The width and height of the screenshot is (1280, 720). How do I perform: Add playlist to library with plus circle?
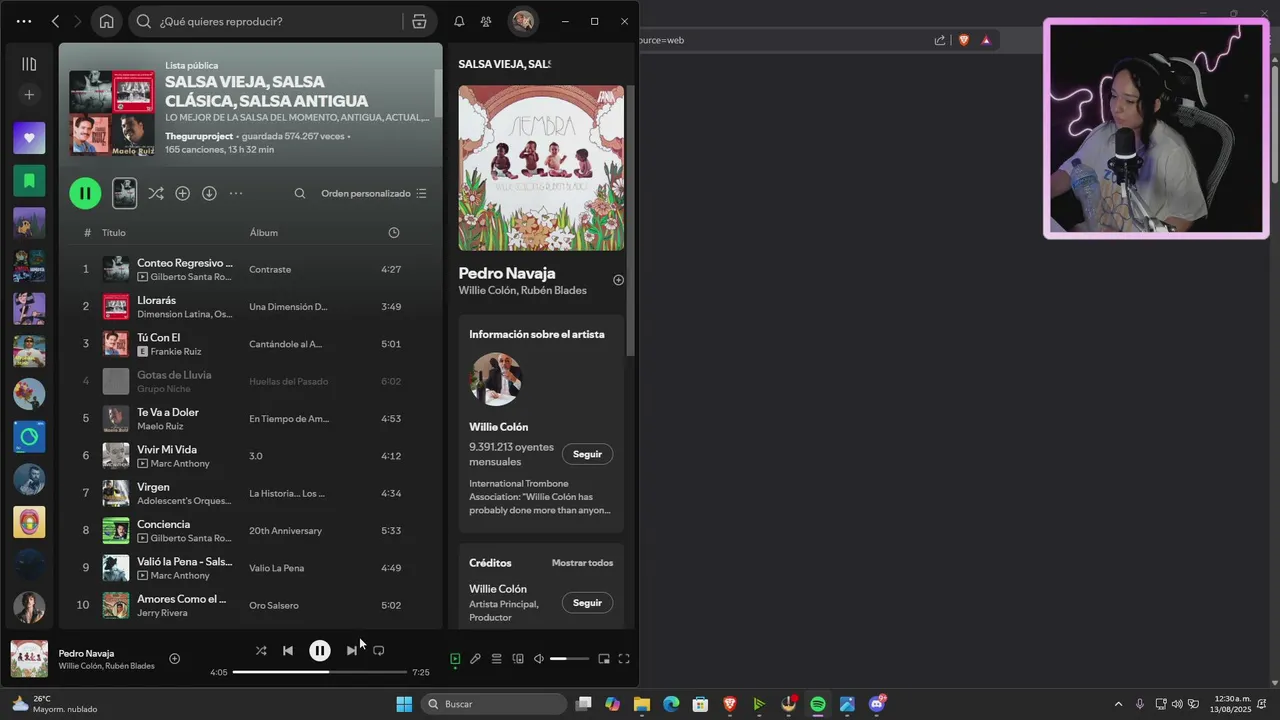click(182, 193)
